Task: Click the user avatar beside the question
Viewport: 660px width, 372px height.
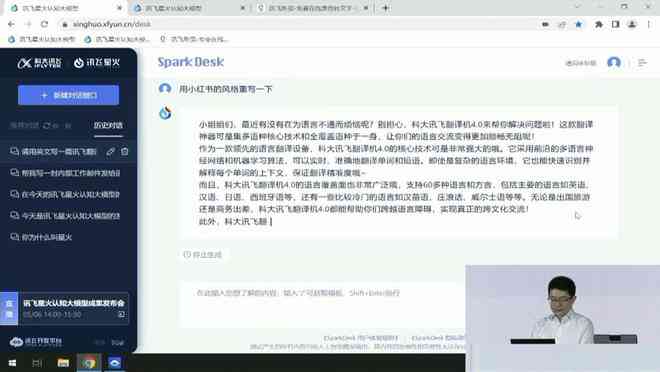Action: (x=165, y=89)
